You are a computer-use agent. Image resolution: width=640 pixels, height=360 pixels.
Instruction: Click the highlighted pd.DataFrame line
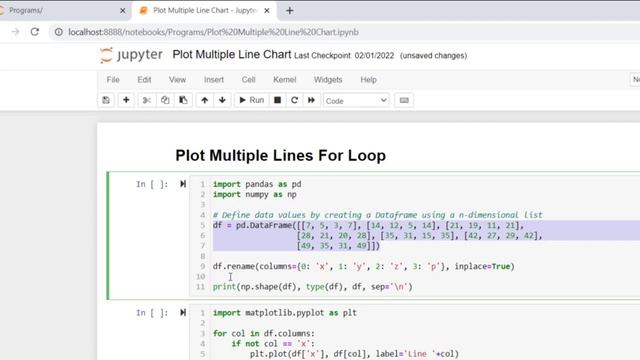(368, 225)
